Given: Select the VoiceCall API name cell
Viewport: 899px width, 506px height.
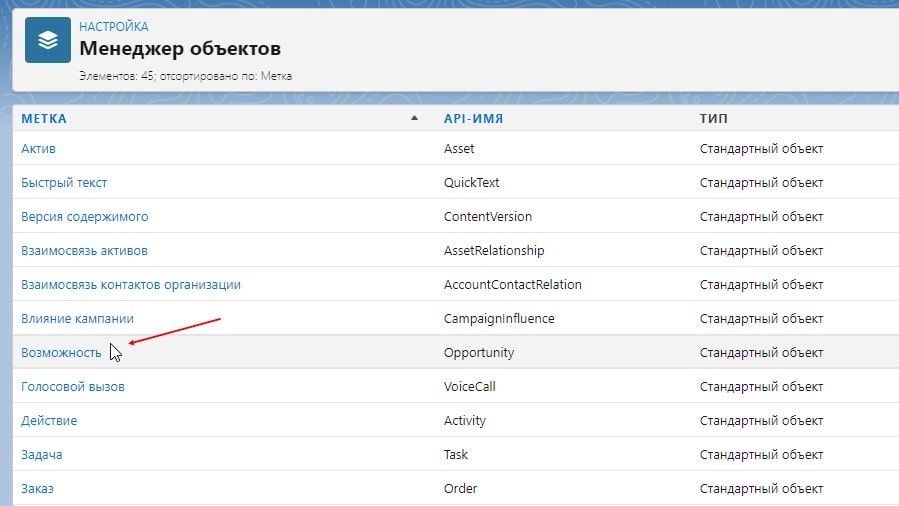Looking at the screenshot, I should point(470,387).
